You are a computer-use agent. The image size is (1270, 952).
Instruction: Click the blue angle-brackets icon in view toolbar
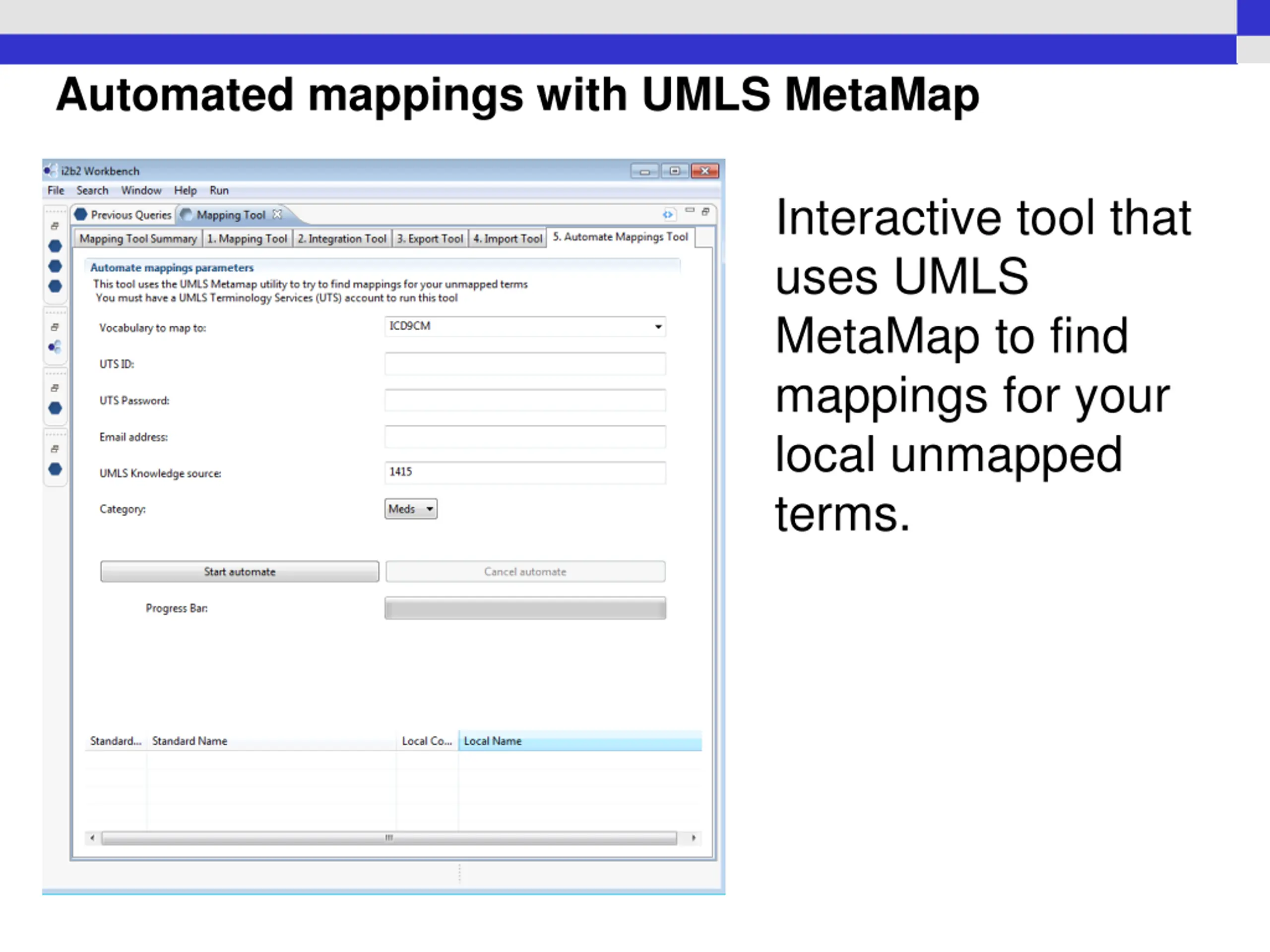tap(668, 215)
